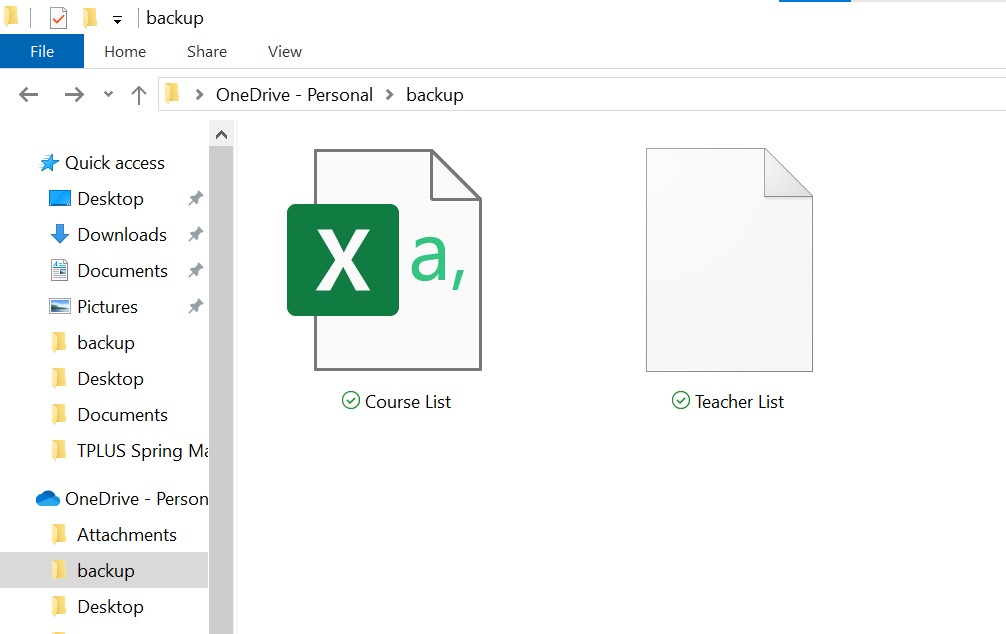The height and width of the screenshot is (634, 1006).
Task: Switch to the Share ribbon tab
Action: coord(206,51)
